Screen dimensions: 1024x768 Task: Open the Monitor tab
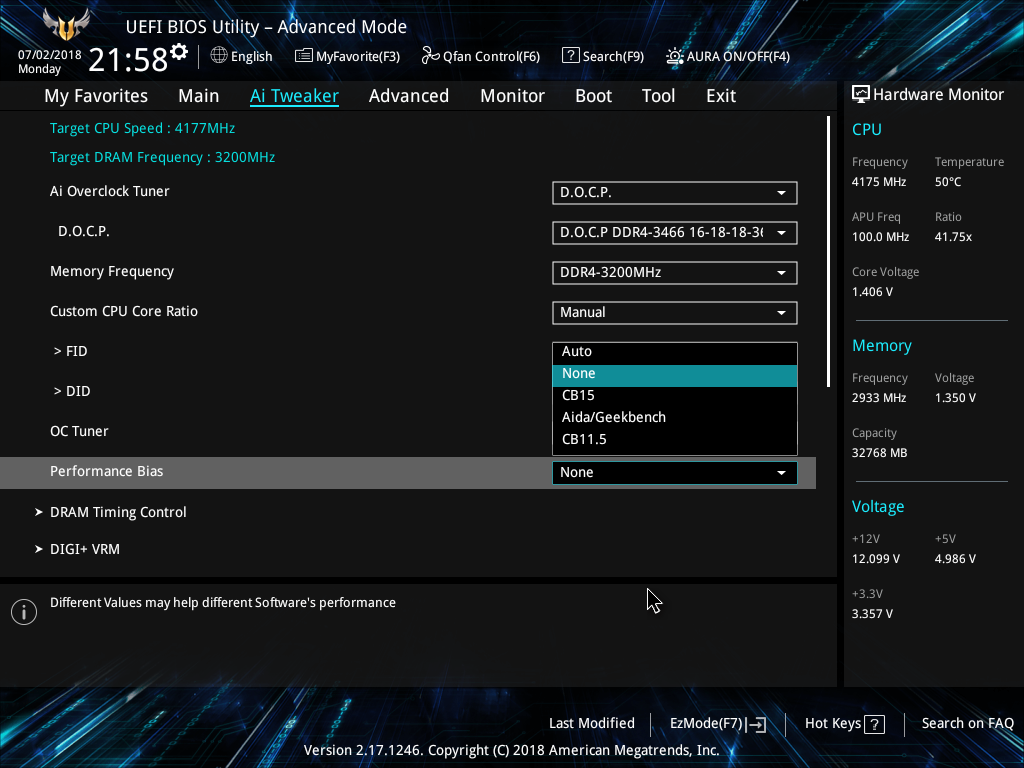[513, 96]
